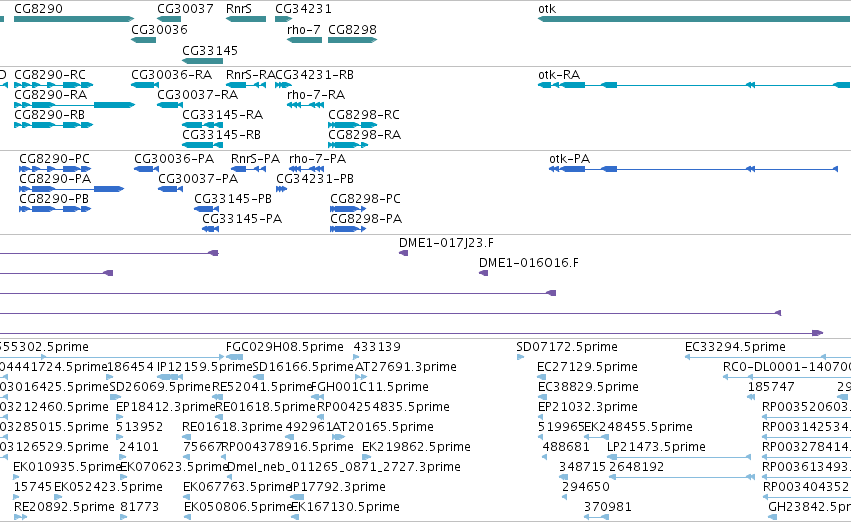
Task: Click EST SD16166.5prime
Action: (303, 367)
